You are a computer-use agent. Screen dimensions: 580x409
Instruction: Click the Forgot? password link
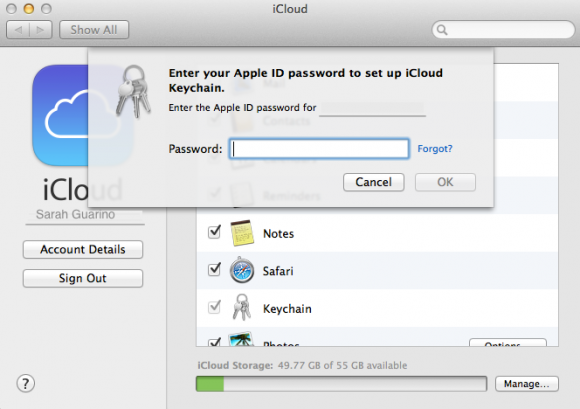click(435, 149)
